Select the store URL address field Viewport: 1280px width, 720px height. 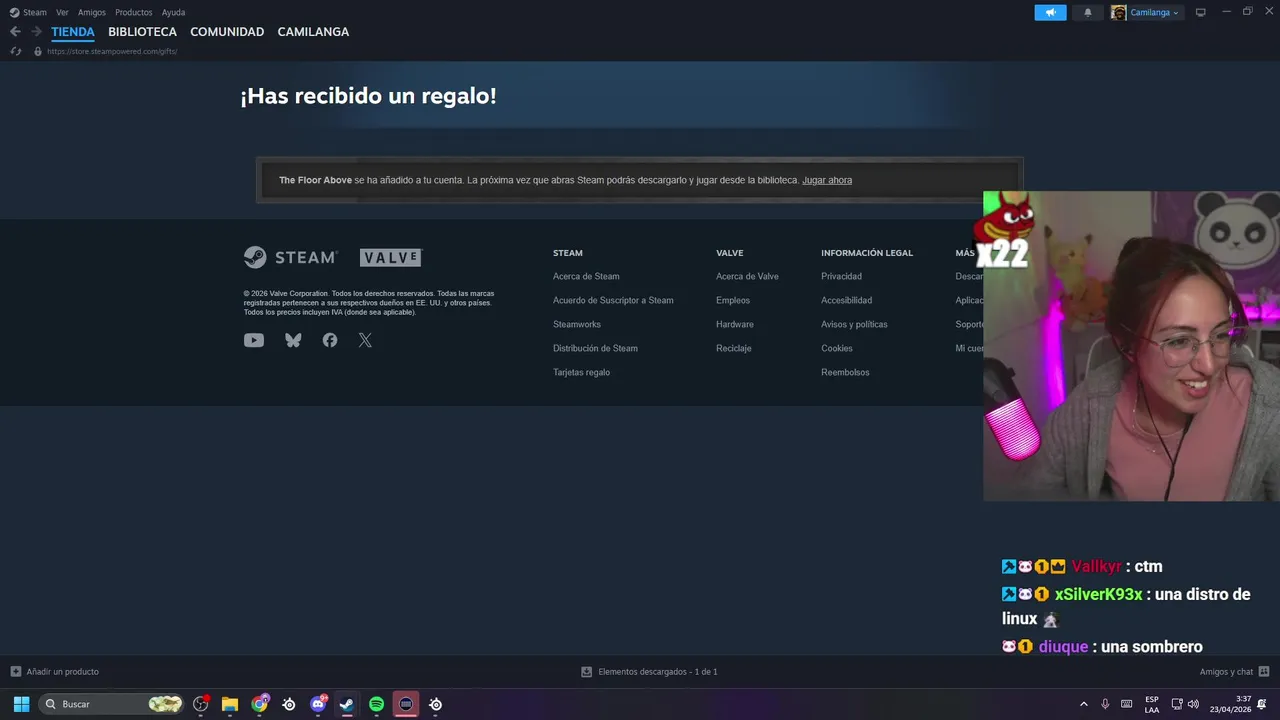(112, 51)
